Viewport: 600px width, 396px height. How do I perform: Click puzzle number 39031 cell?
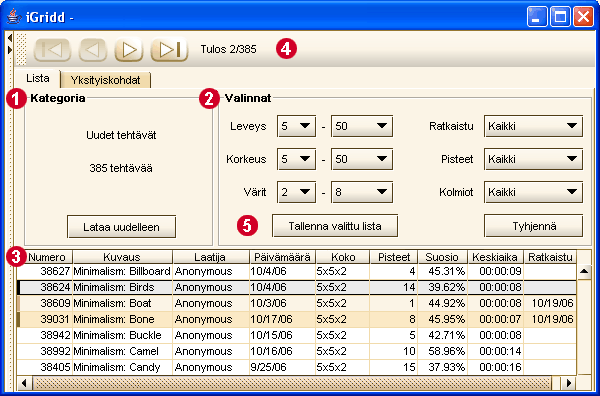tap(46, 319)
